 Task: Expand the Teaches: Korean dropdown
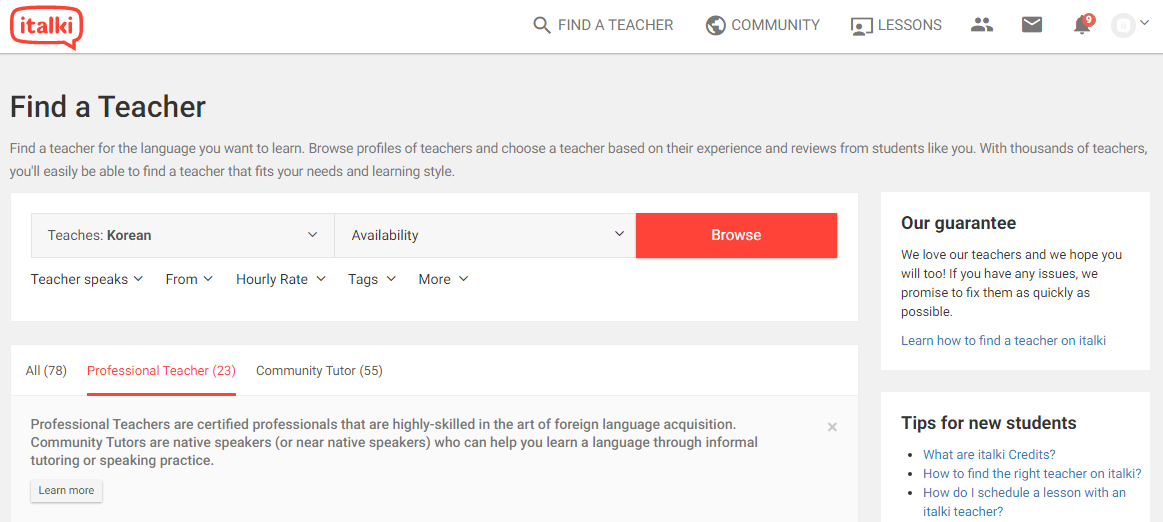point(182,236)
